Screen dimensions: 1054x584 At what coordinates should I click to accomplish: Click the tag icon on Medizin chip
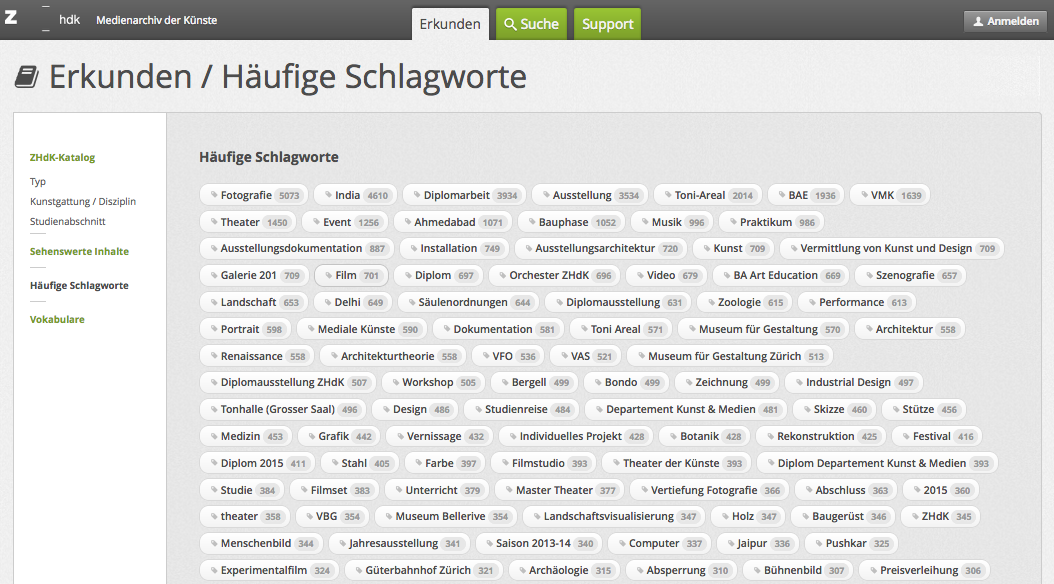pos(211,436)
